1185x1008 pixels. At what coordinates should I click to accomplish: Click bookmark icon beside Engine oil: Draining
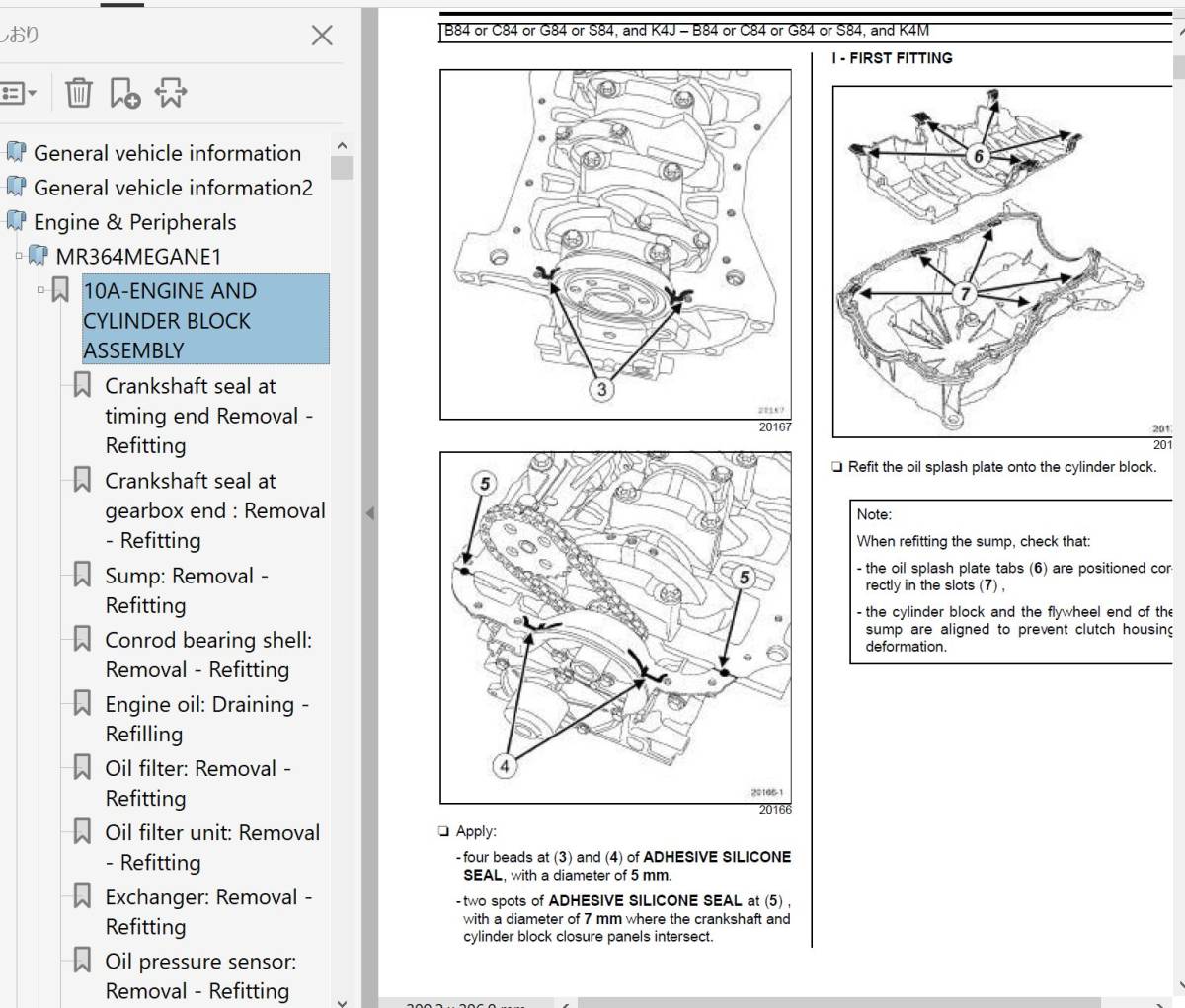(x=83, y=703)
